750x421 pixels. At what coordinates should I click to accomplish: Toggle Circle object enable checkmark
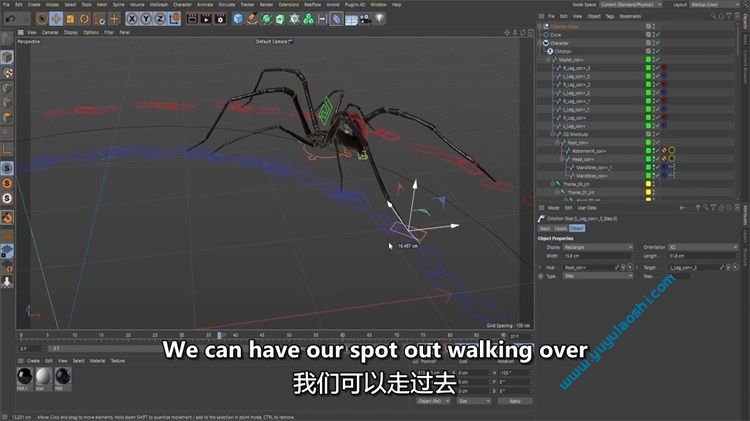click(657, 34)
